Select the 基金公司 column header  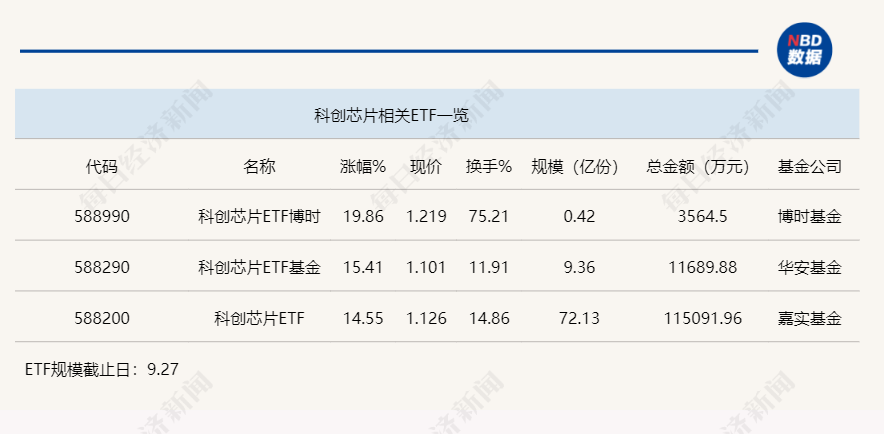[809, 166]
